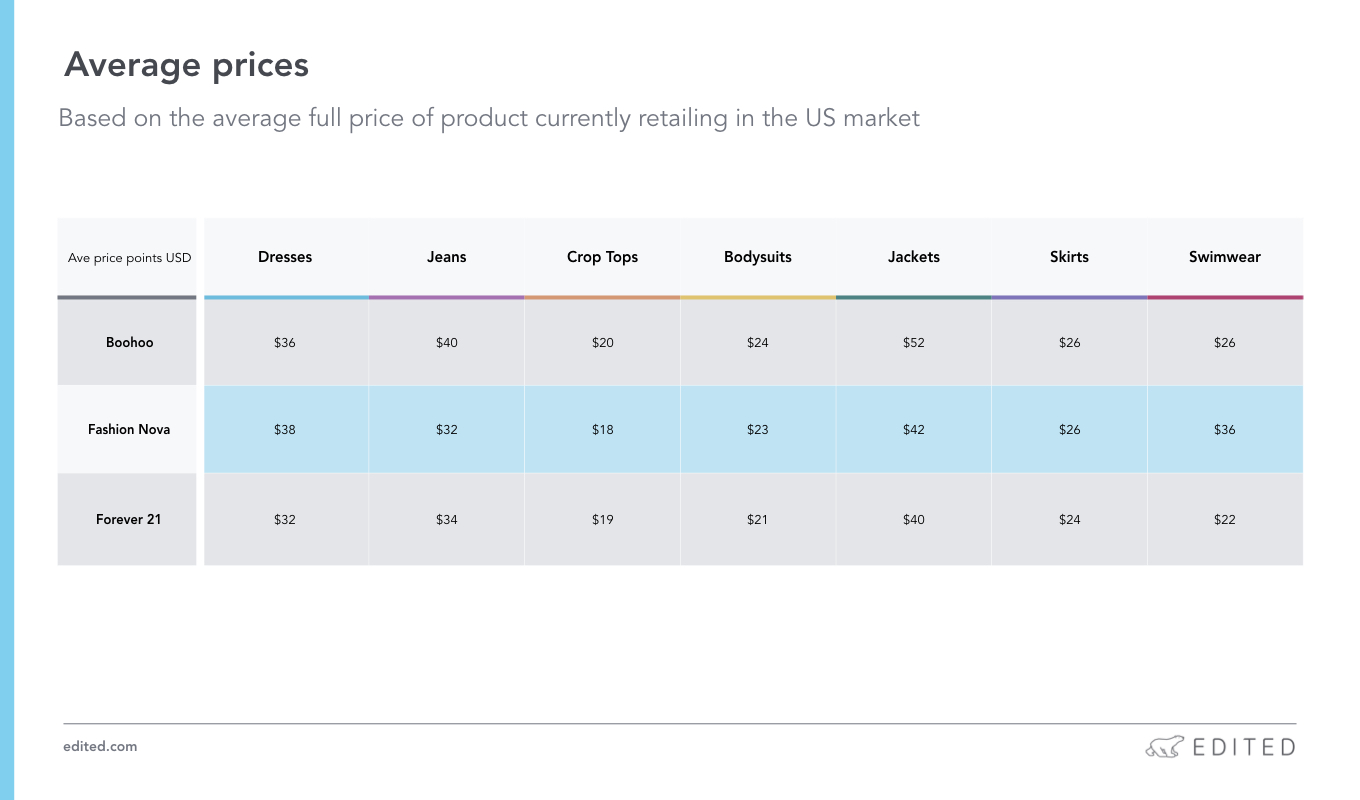Select Boohoo's $40 Jeans price cell
The height and width of the screenshot is (800, 1360).
coord(446,342)
